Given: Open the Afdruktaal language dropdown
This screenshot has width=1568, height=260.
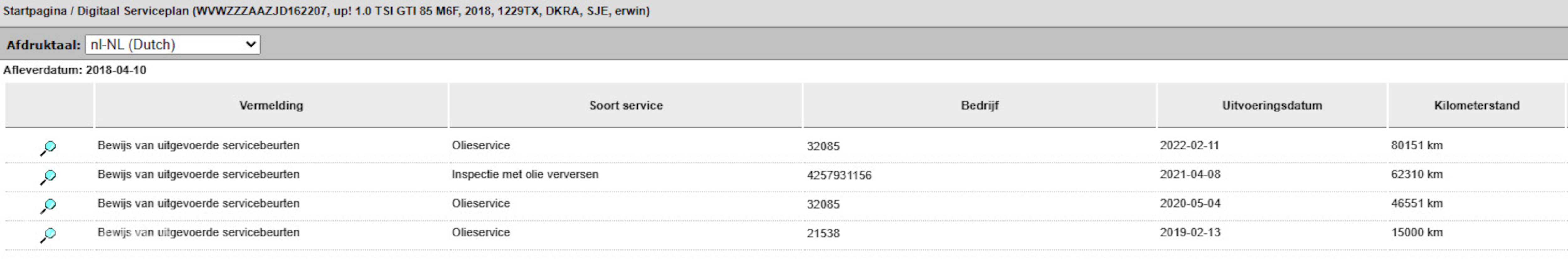Looking at the screenshot, I should click(172, 45).
